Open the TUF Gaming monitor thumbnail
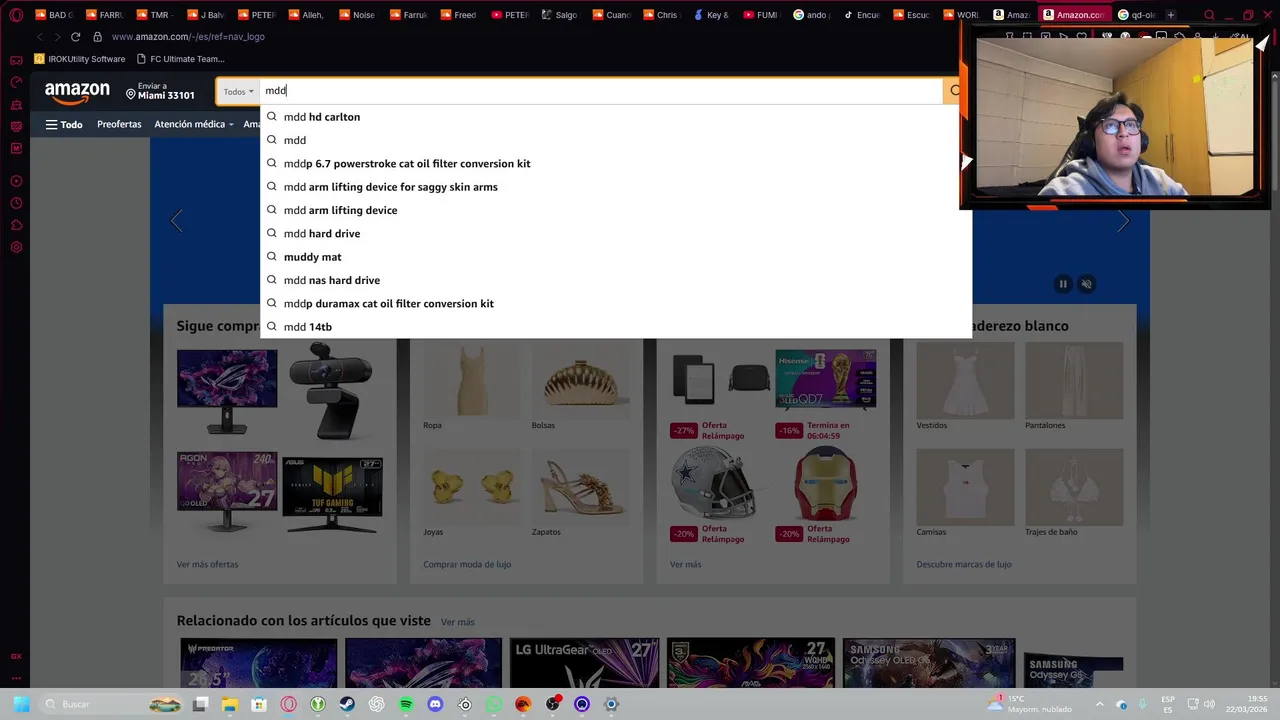This screenshot has width=1280, height=720. (x=332, y=494)
